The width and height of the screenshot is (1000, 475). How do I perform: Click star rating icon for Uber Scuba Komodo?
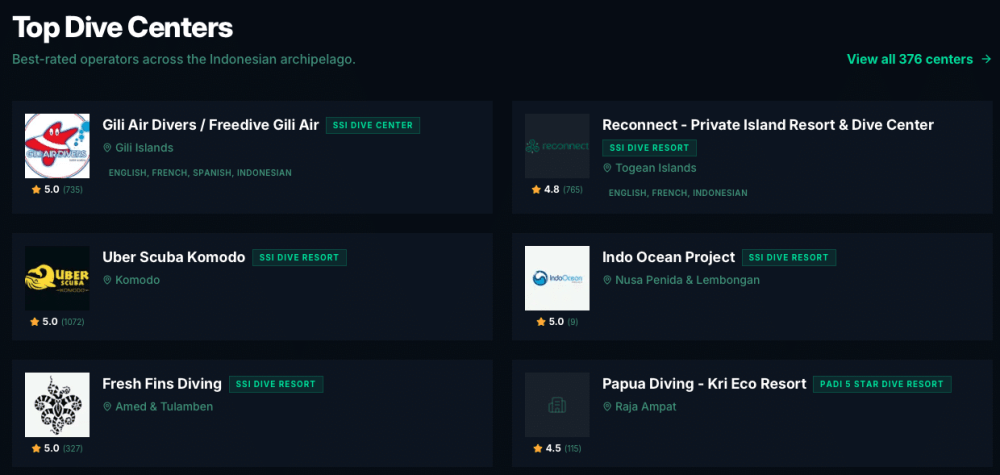click(x=34, y=322)
